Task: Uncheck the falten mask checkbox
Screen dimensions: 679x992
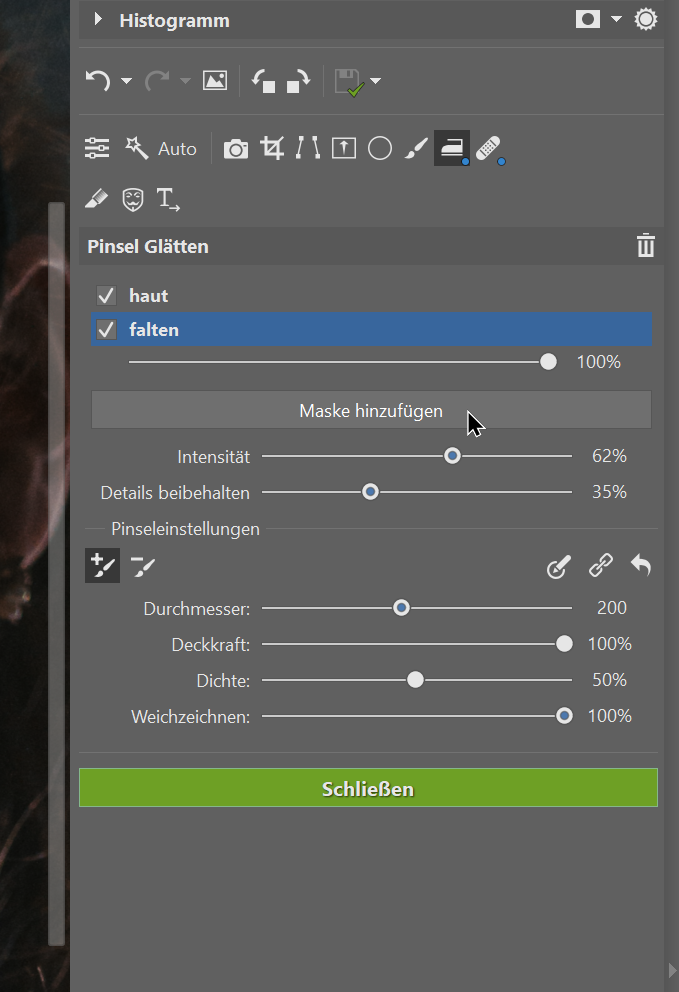Action: pos(106,330)
